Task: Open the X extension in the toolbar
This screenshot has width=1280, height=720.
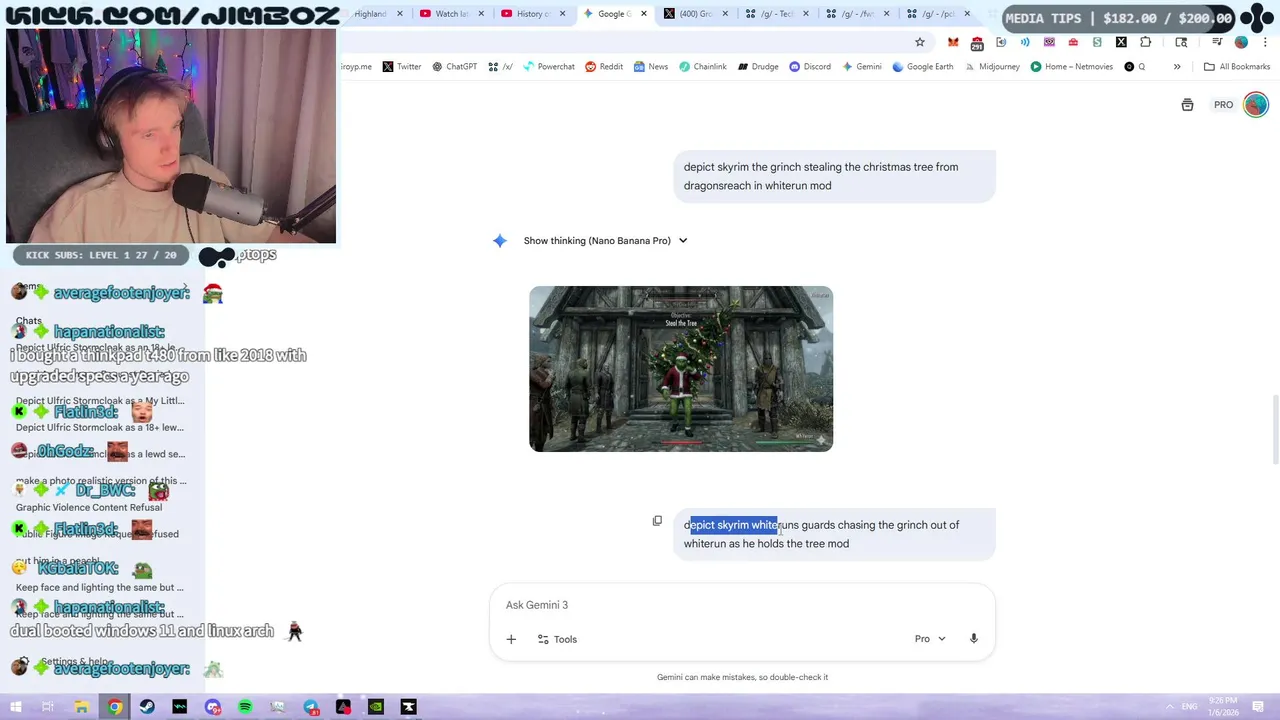Action: pos(1121,42)
